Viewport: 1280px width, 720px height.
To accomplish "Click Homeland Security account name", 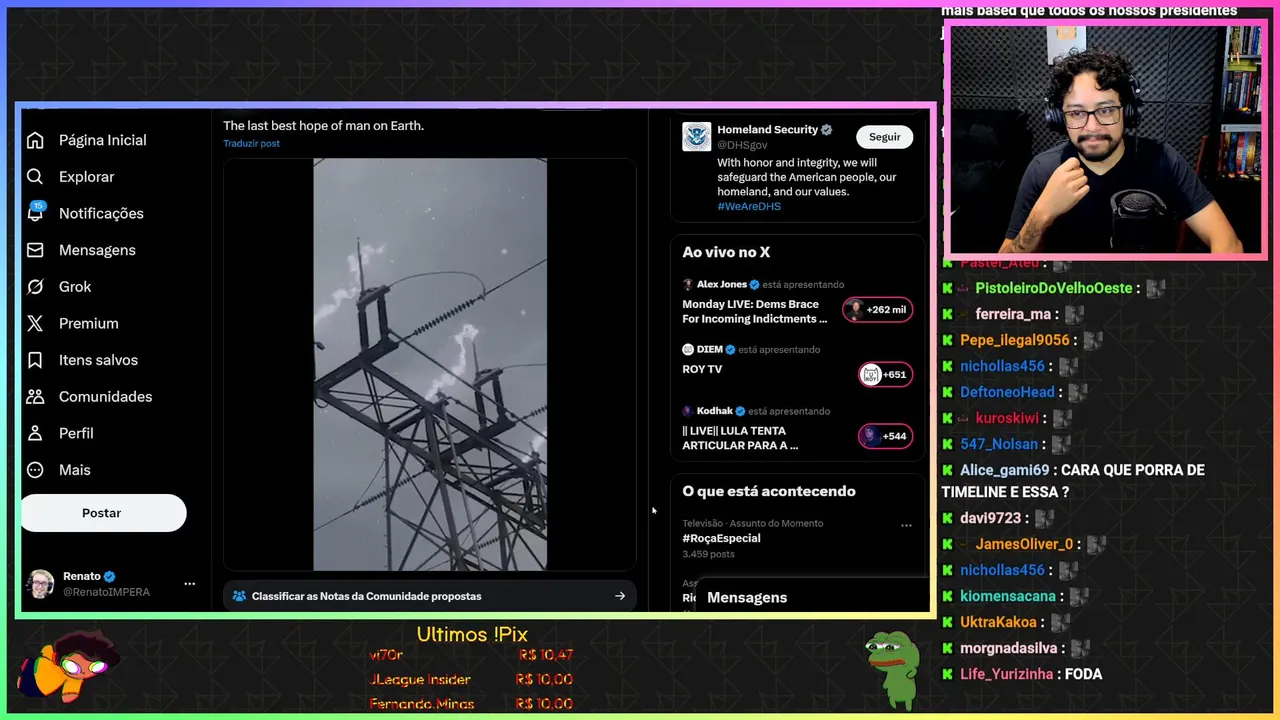I will coord(768,130).
